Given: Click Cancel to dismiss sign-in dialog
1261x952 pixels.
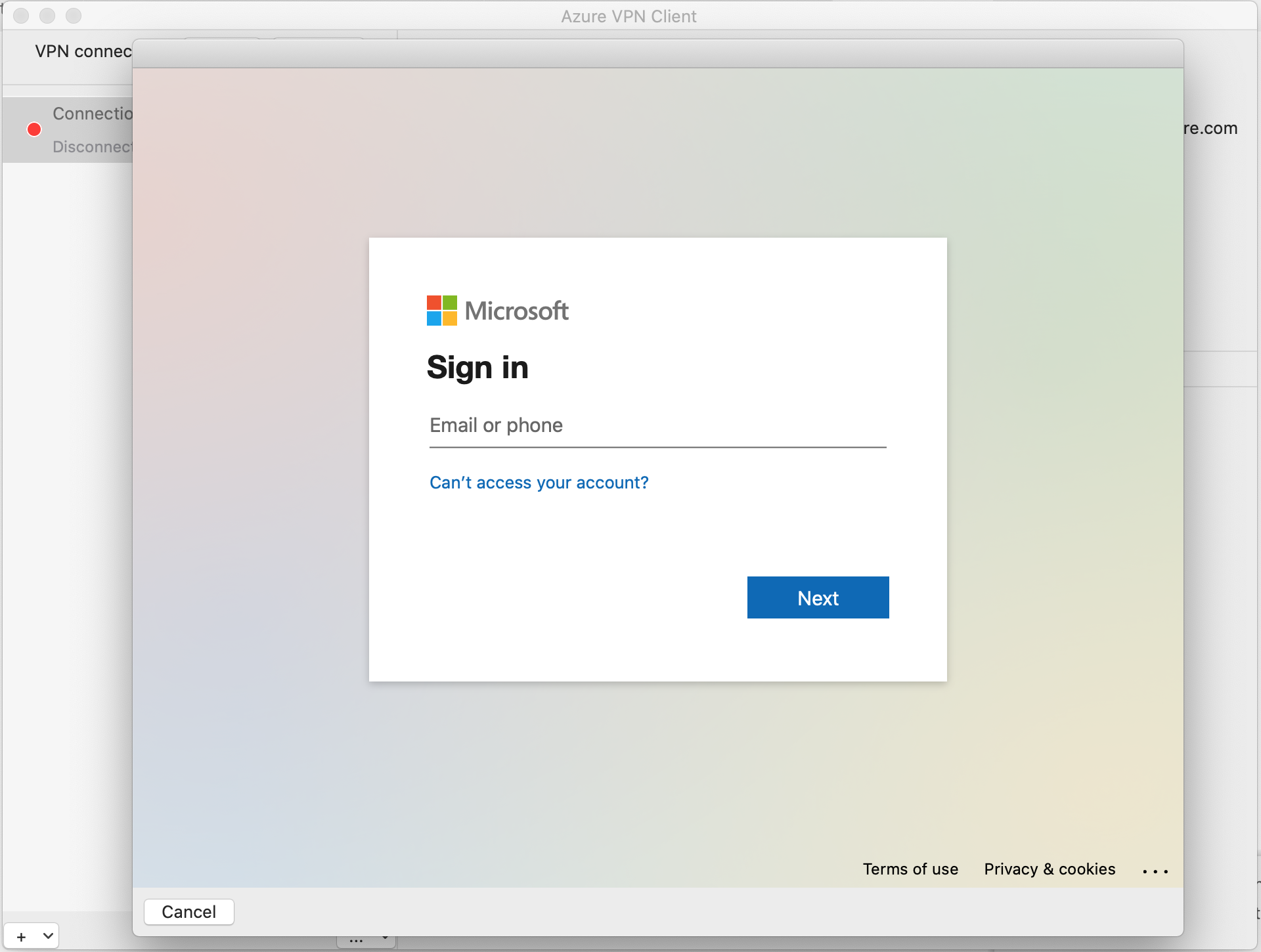Looking at the screenshot, I should click(190, 911).
